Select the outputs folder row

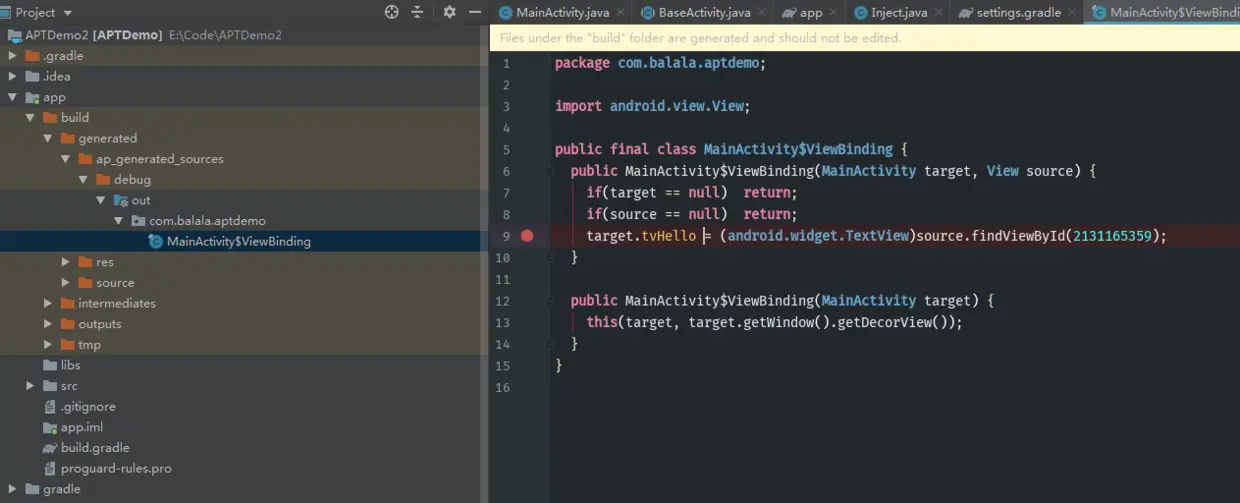(x=244, y=324)
